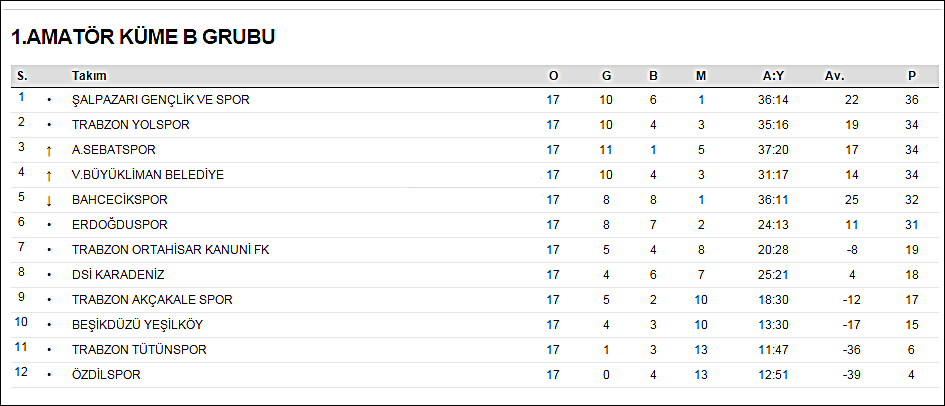Screen dimensions: 945x406
Task: Open team TRABZON ORTAHİSAR KANUNİ FK
Action: coord(171,250)
